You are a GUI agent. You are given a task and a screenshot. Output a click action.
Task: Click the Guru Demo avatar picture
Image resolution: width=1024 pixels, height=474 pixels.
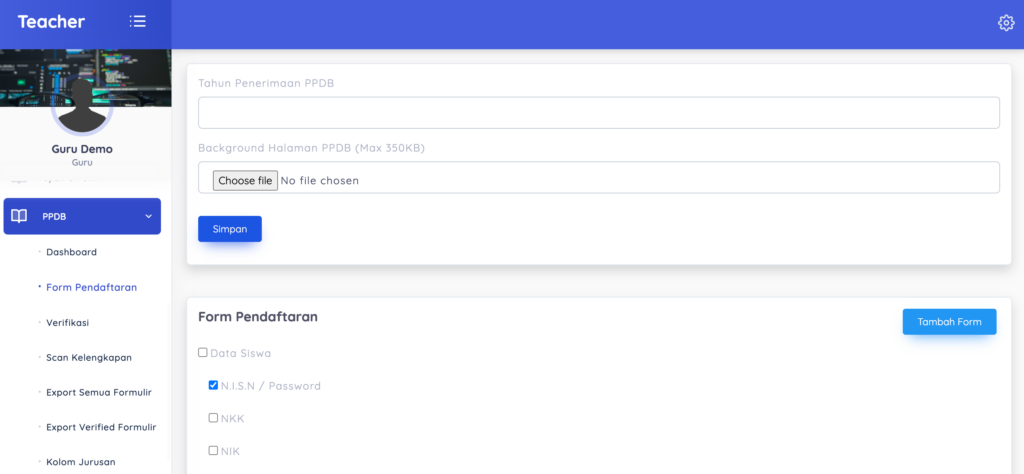point(82,108)
